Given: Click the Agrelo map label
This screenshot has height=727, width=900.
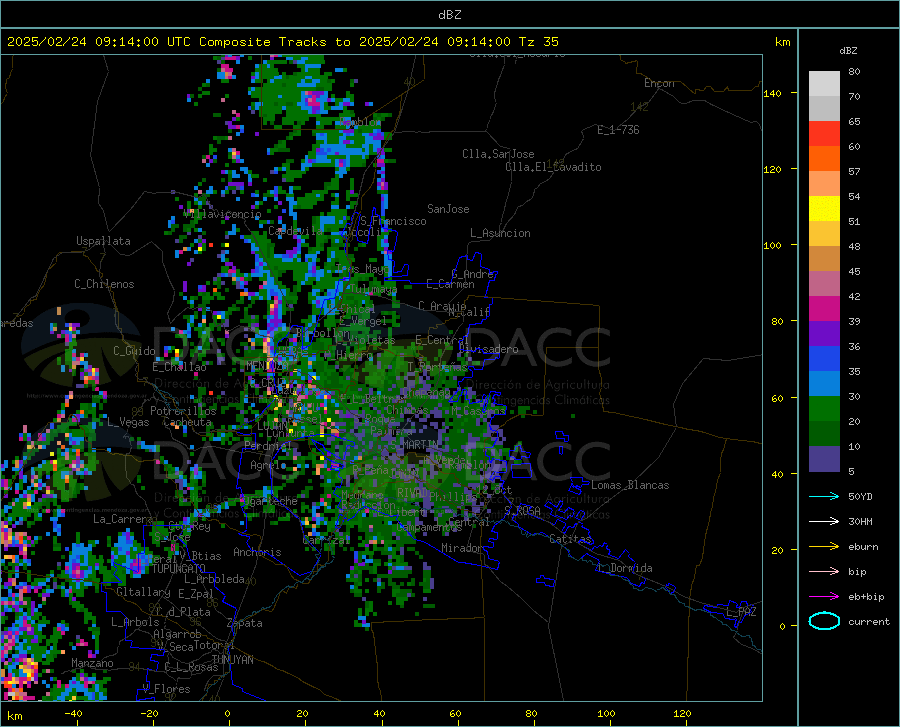Looking at the screenshot, I should [x=269, y=465].
